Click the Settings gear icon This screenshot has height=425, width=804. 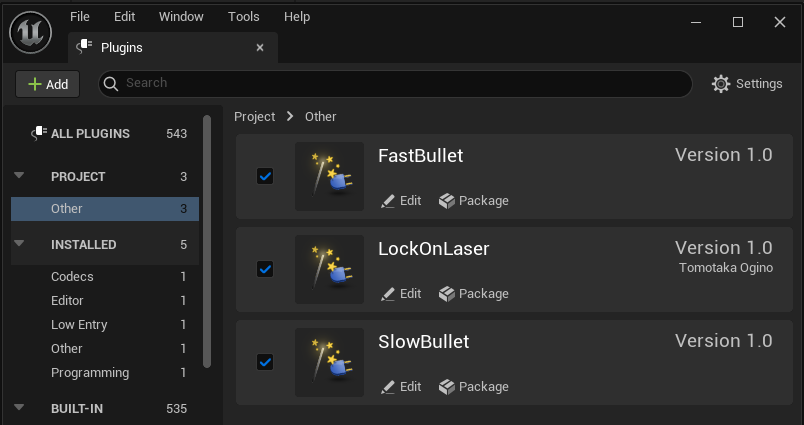(721, 84)
